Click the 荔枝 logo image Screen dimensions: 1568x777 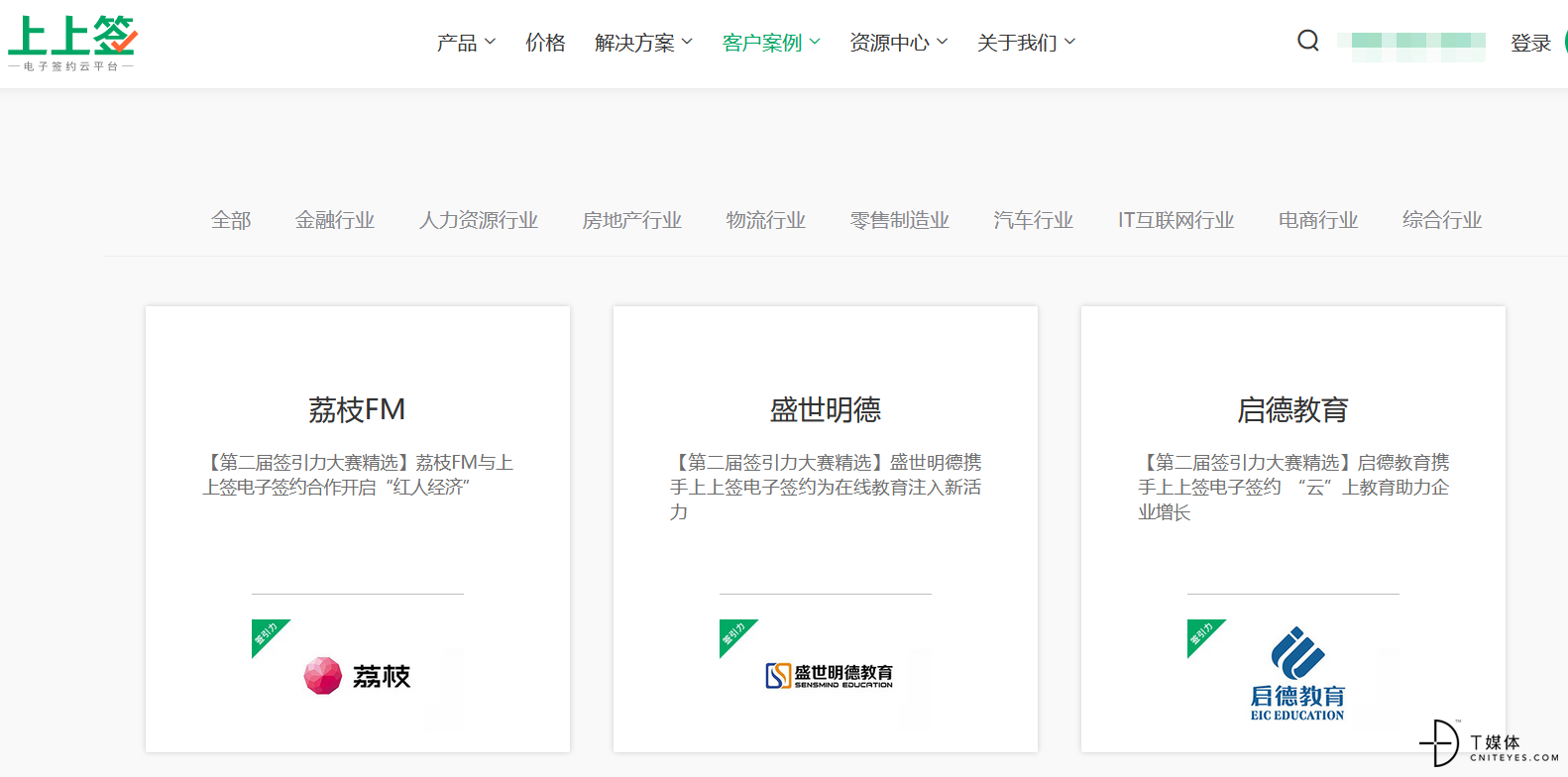coord(357,676)
